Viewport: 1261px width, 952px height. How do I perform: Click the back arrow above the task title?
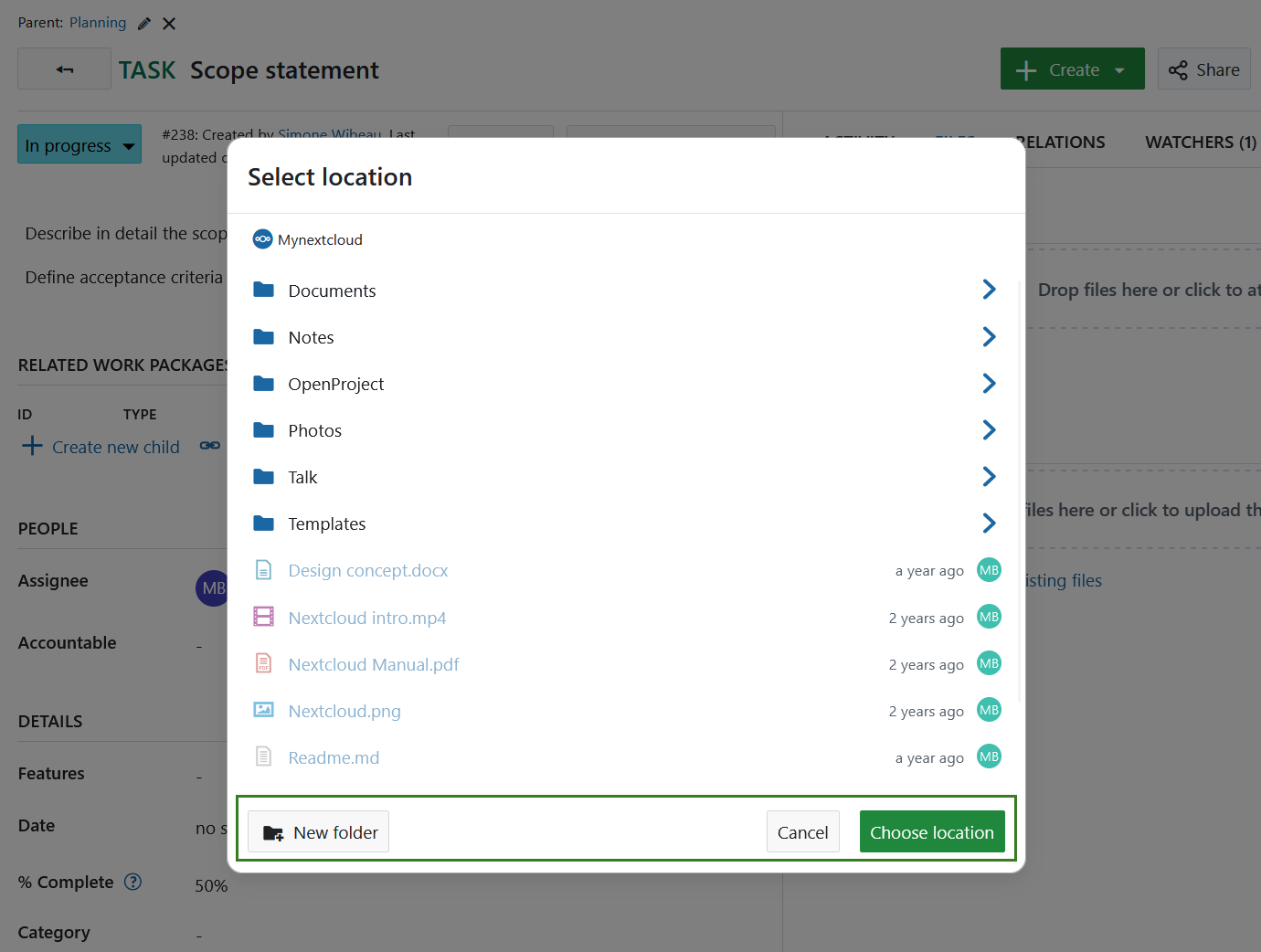[63, 69]
